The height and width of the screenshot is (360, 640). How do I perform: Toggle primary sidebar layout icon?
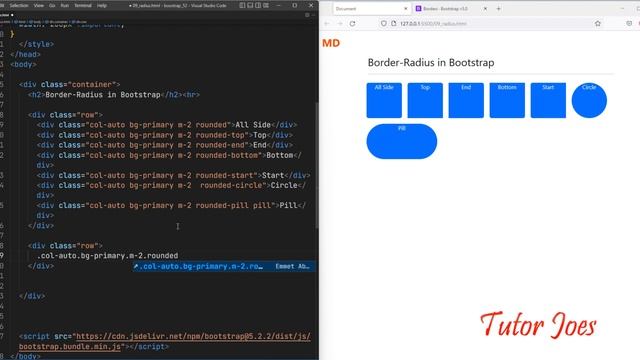[242, 5]
